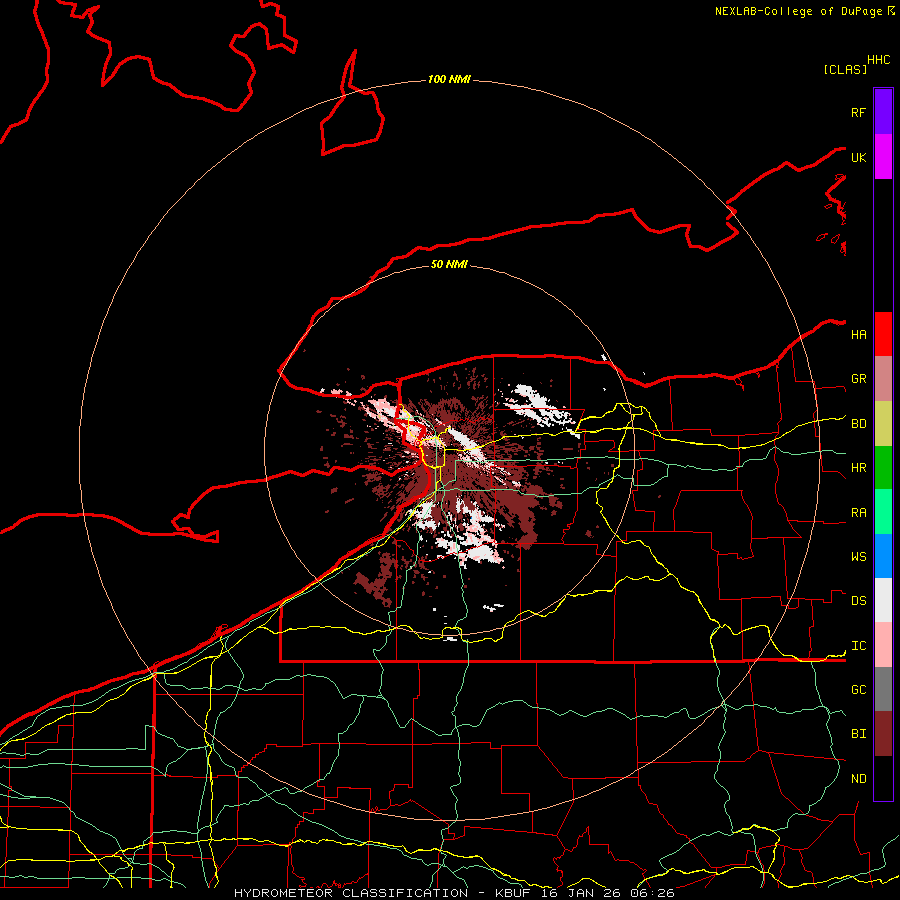Pick the RA light green legend swatch

883,512
